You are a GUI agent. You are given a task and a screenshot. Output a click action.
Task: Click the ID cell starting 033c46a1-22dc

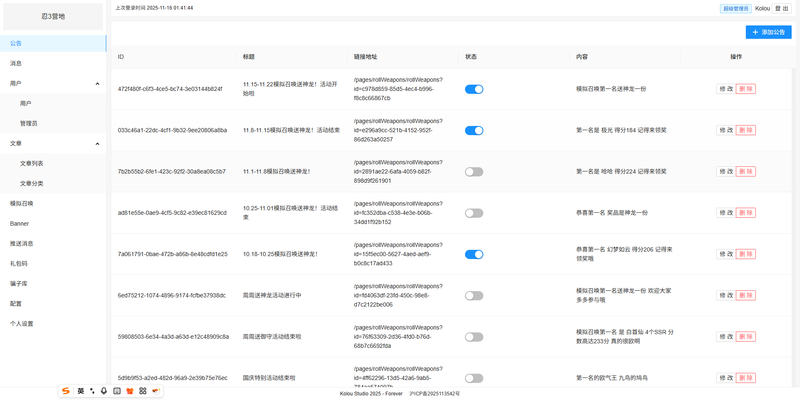point(172,130)
